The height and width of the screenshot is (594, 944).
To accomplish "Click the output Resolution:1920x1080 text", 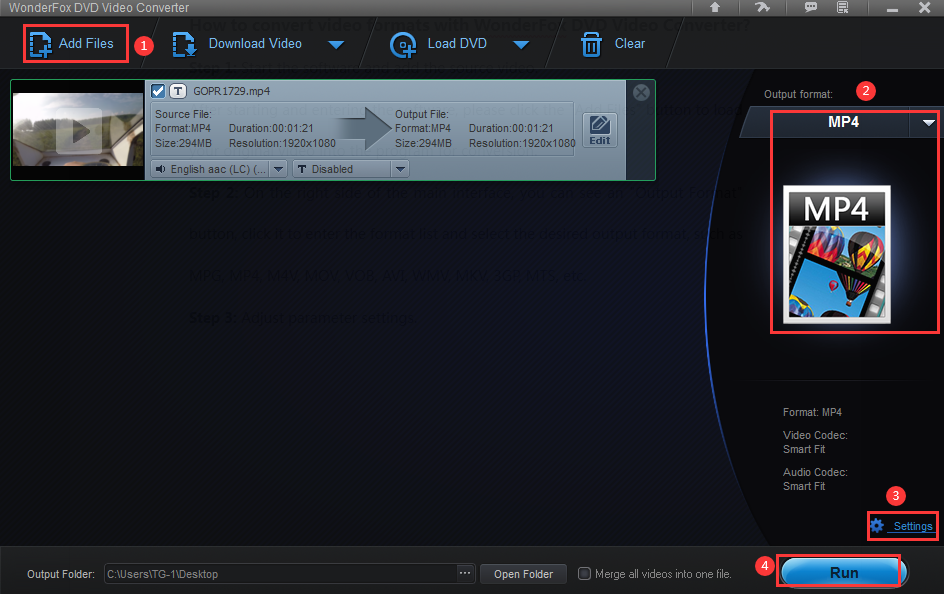I will [x=522, y=143].
